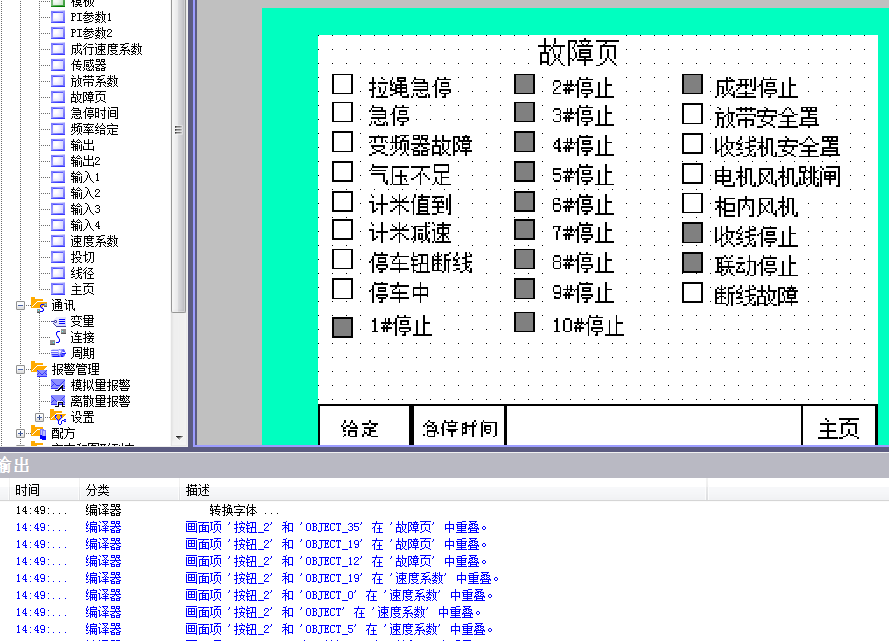Select the 成型停止 indicator box

coord(692,85)
